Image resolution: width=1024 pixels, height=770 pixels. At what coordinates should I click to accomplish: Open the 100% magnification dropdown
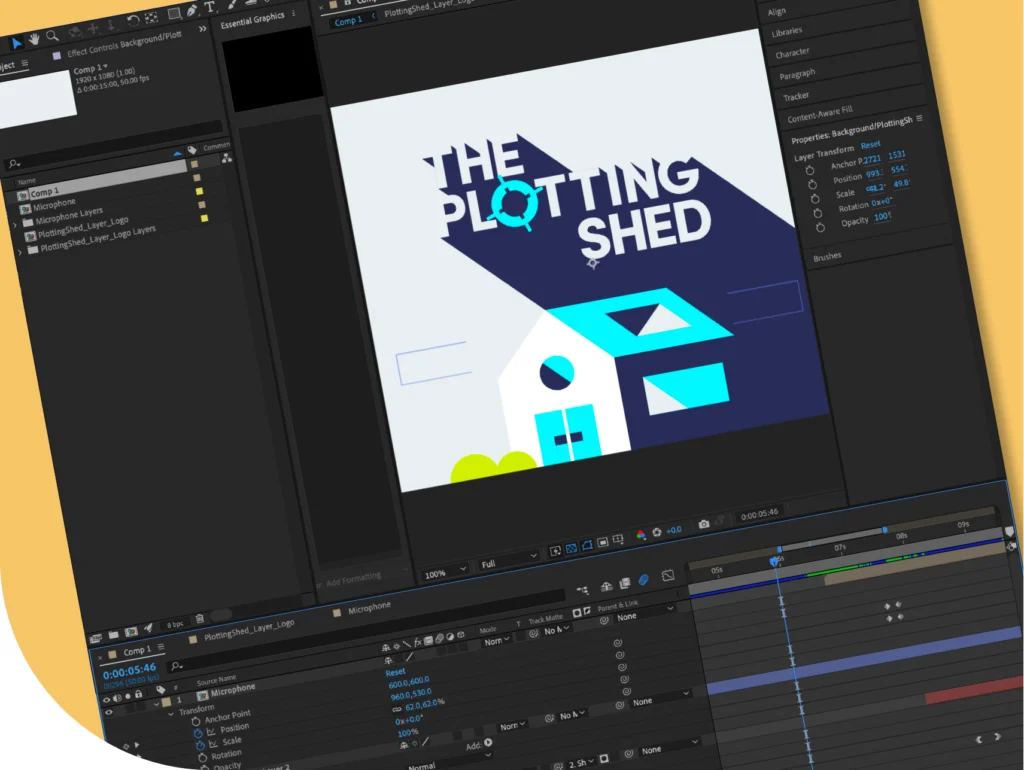click(445, 573)
